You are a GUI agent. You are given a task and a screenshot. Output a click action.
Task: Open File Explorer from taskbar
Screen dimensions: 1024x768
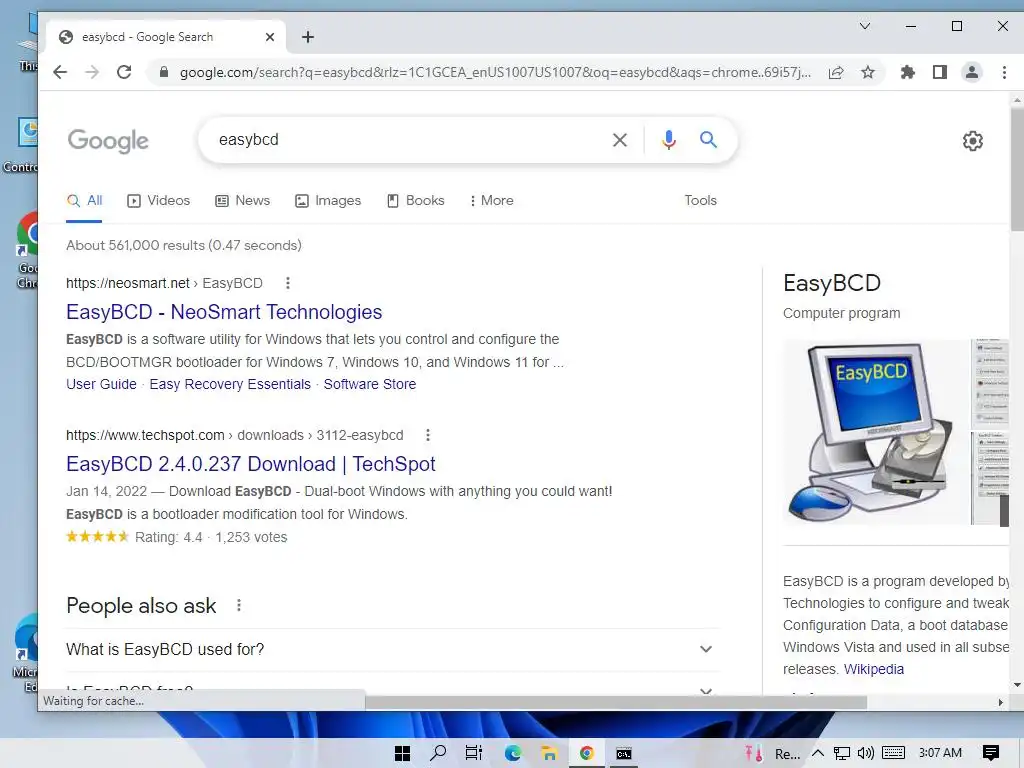(549, 753)
